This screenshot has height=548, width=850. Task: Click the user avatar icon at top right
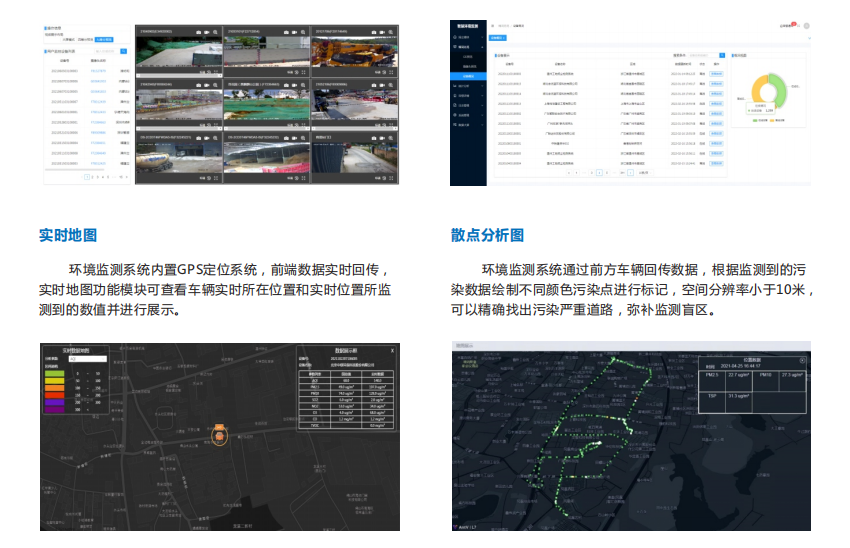click(806, 26)
